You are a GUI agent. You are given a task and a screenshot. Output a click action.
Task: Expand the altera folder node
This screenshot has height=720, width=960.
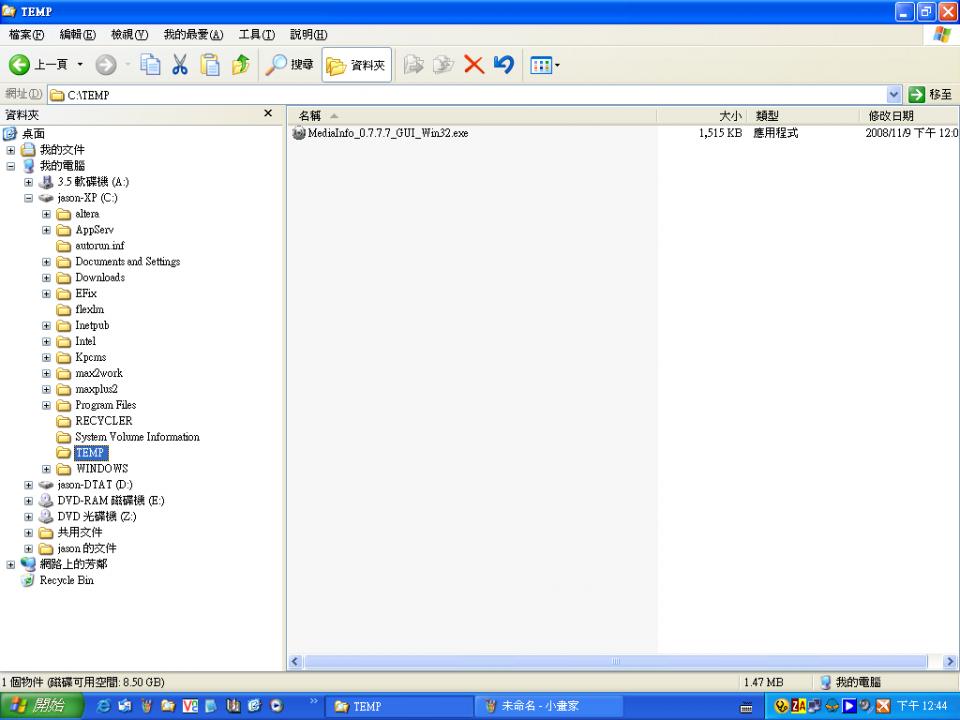[x=46, y=214]
